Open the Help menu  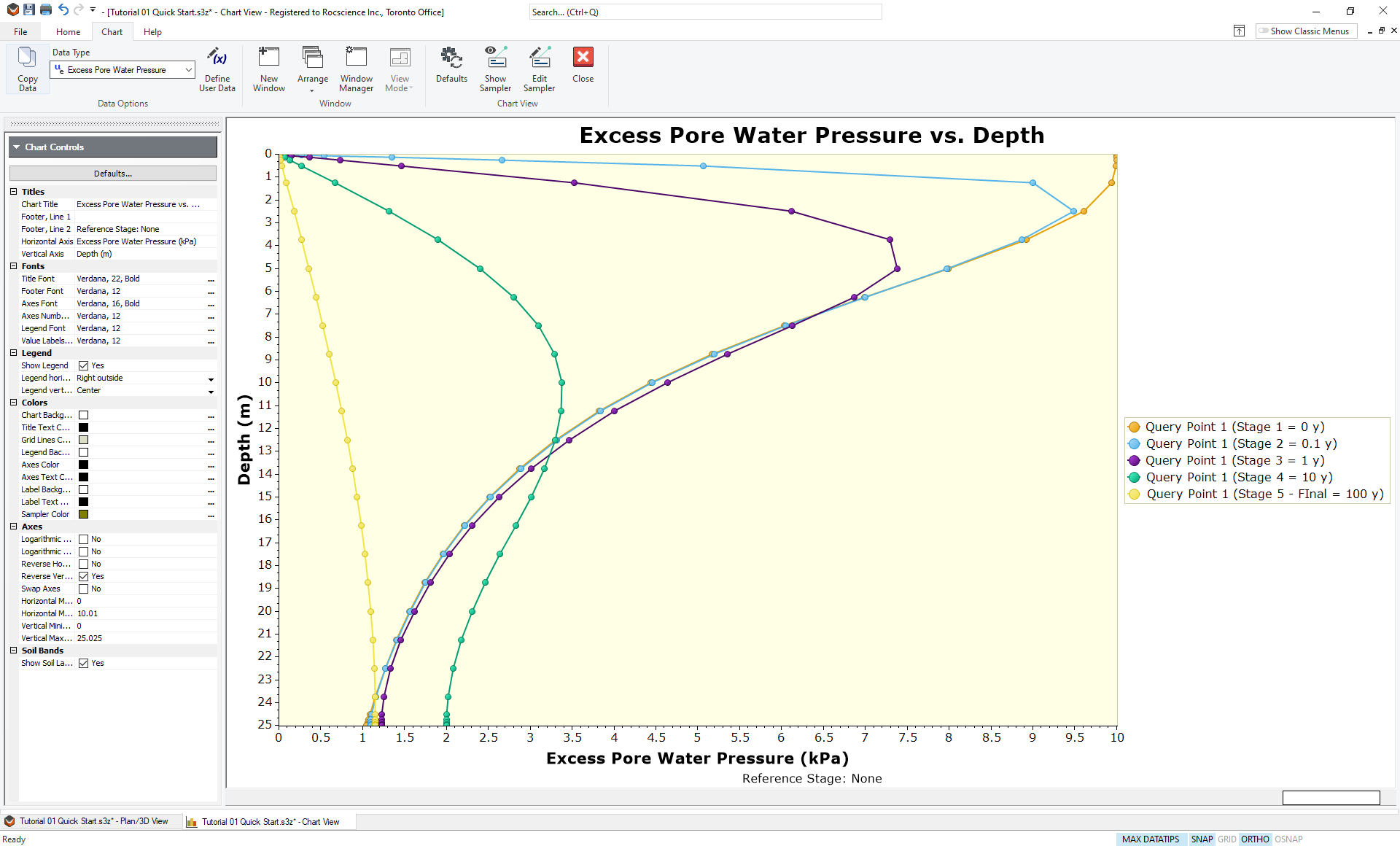tap(152, 31)
